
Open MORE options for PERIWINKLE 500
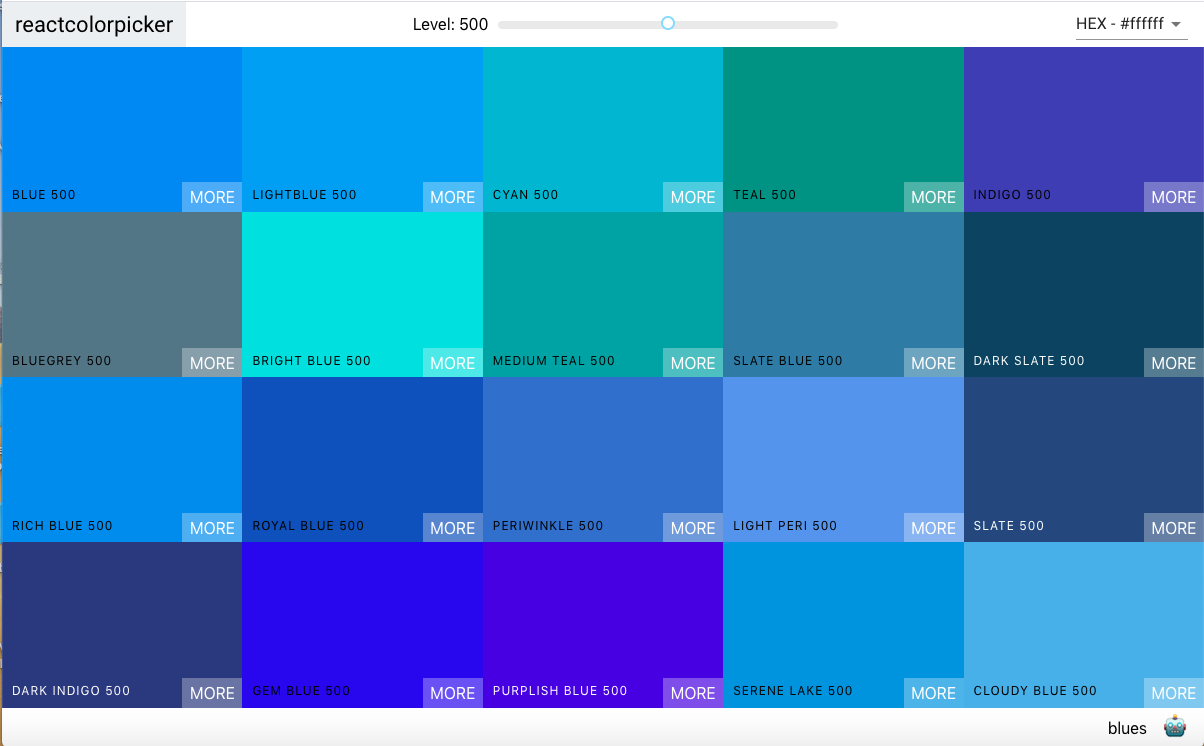(692, 528)
